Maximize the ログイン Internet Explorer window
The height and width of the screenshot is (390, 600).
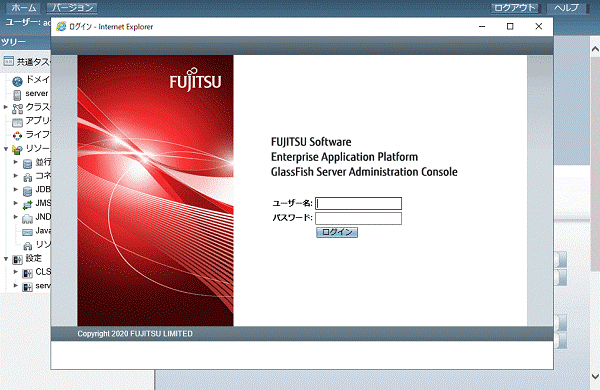point(510,26)
